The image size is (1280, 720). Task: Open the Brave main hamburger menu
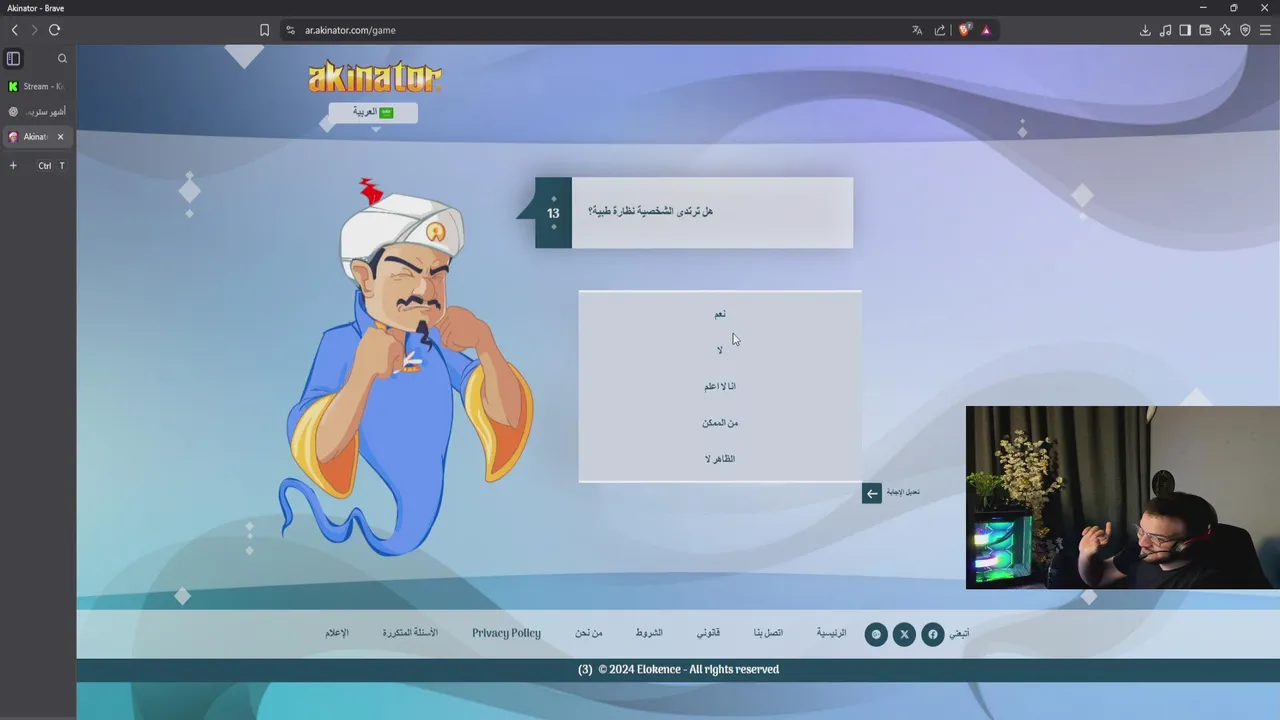point(1265,30)
